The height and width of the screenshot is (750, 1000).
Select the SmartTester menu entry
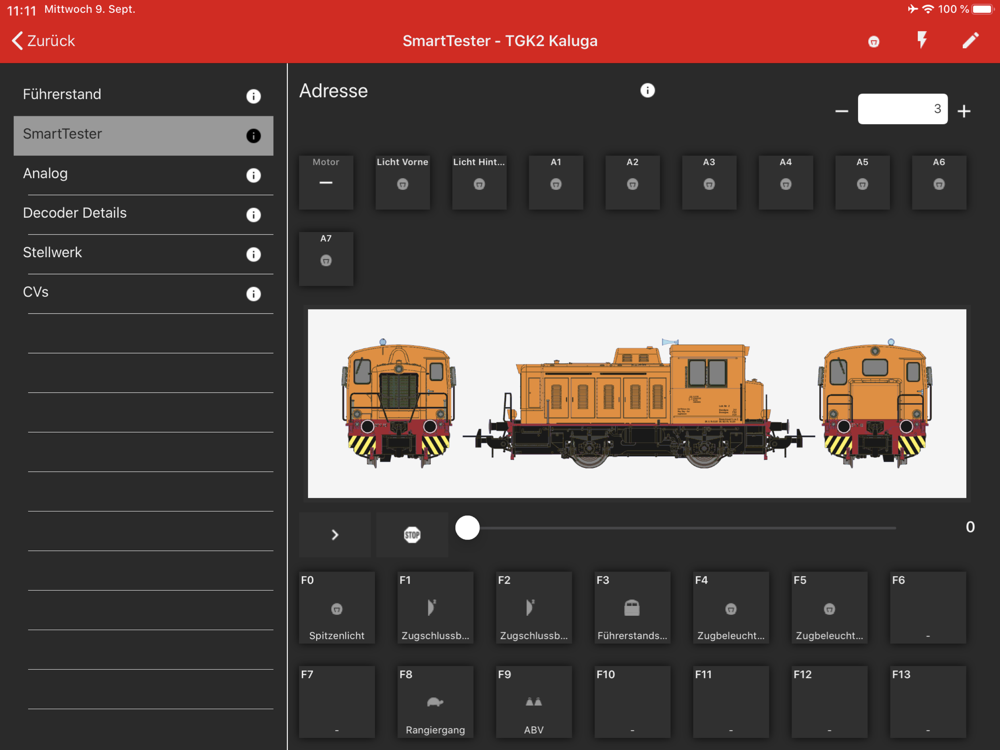tap(143, 135)
